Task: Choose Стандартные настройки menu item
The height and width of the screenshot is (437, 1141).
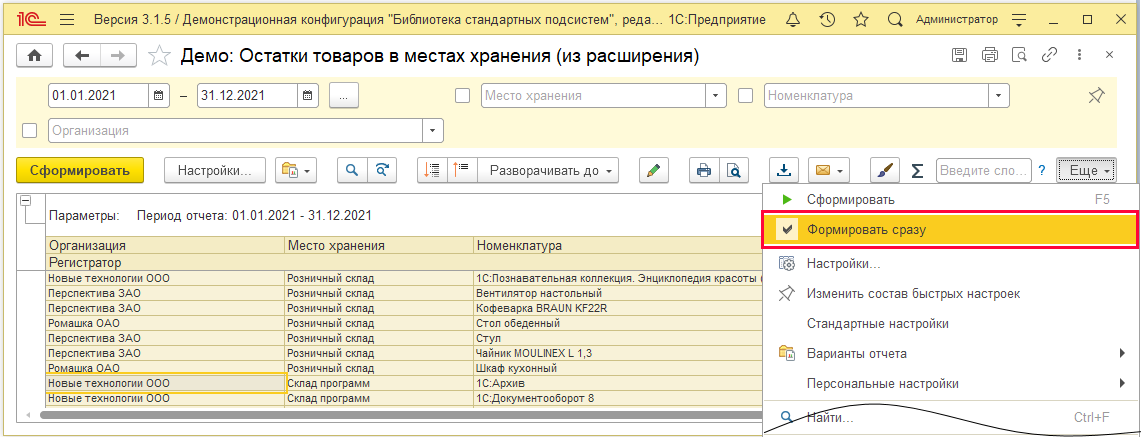Action: [x=950, y=324]
